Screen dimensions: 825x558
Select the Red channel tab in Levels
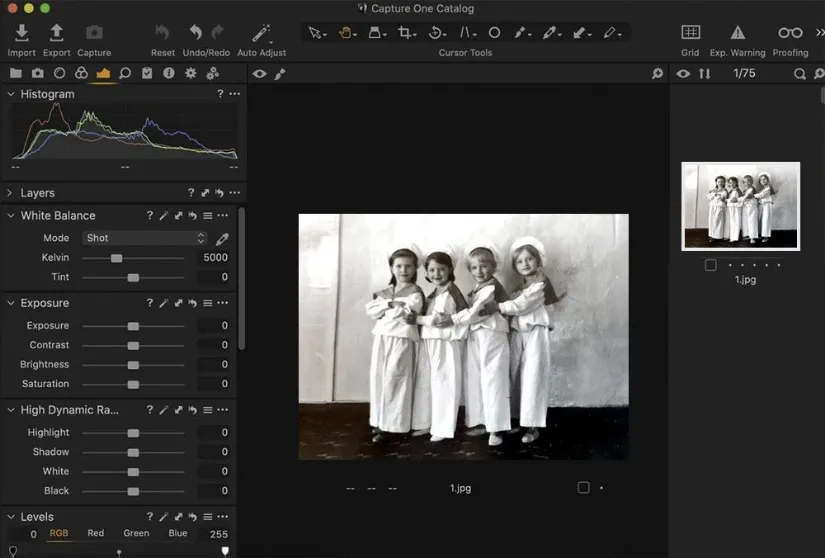(x=95, y=534)
